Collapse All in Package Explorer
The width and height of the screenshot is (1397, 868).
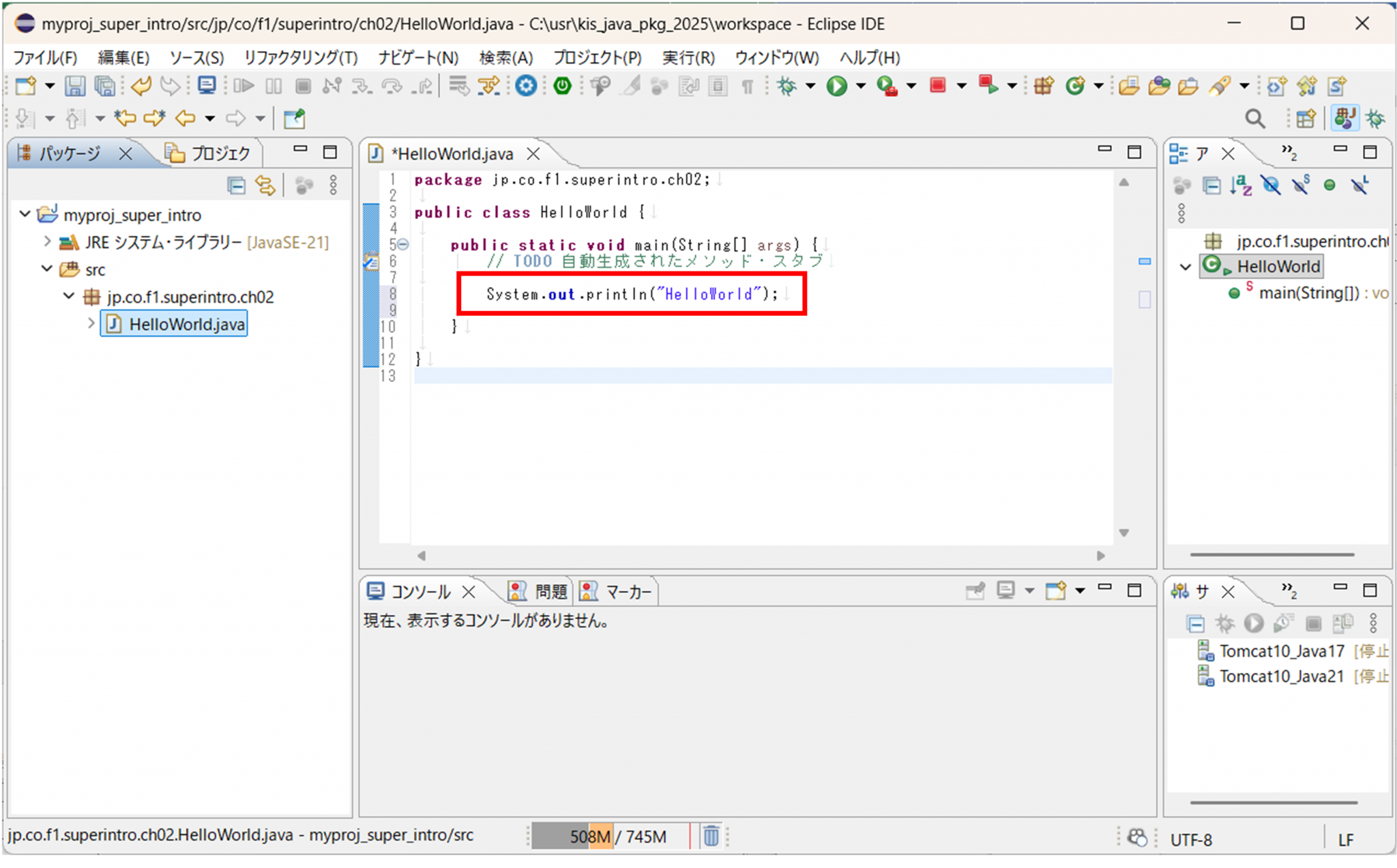point(236,185)
